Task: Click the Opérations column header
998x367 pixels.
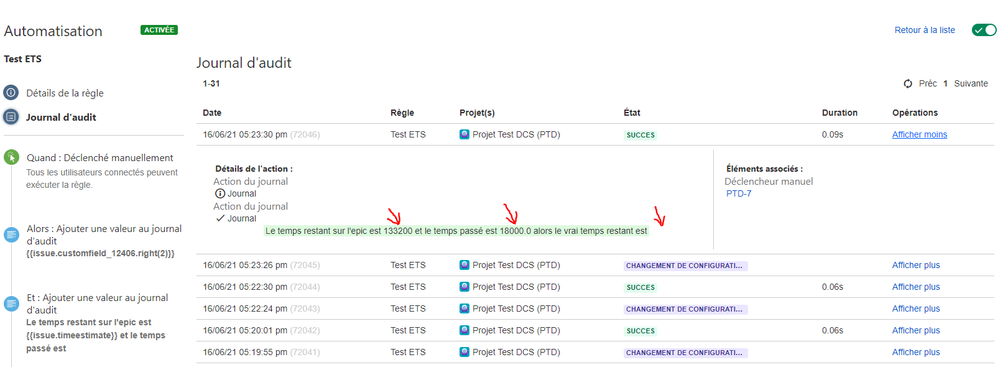Action: pyautogui.click(x=915, y=113)
